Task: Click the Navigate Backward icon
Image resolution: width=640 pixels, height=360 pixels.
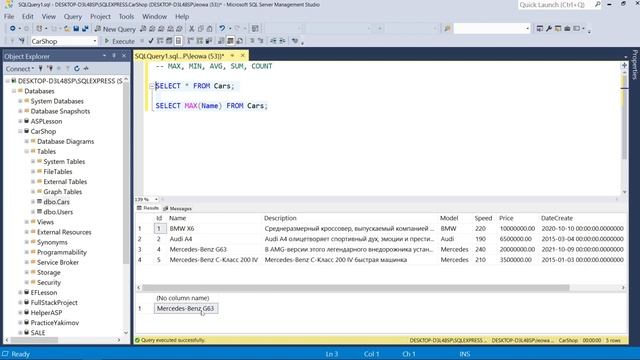Action: 13,29
